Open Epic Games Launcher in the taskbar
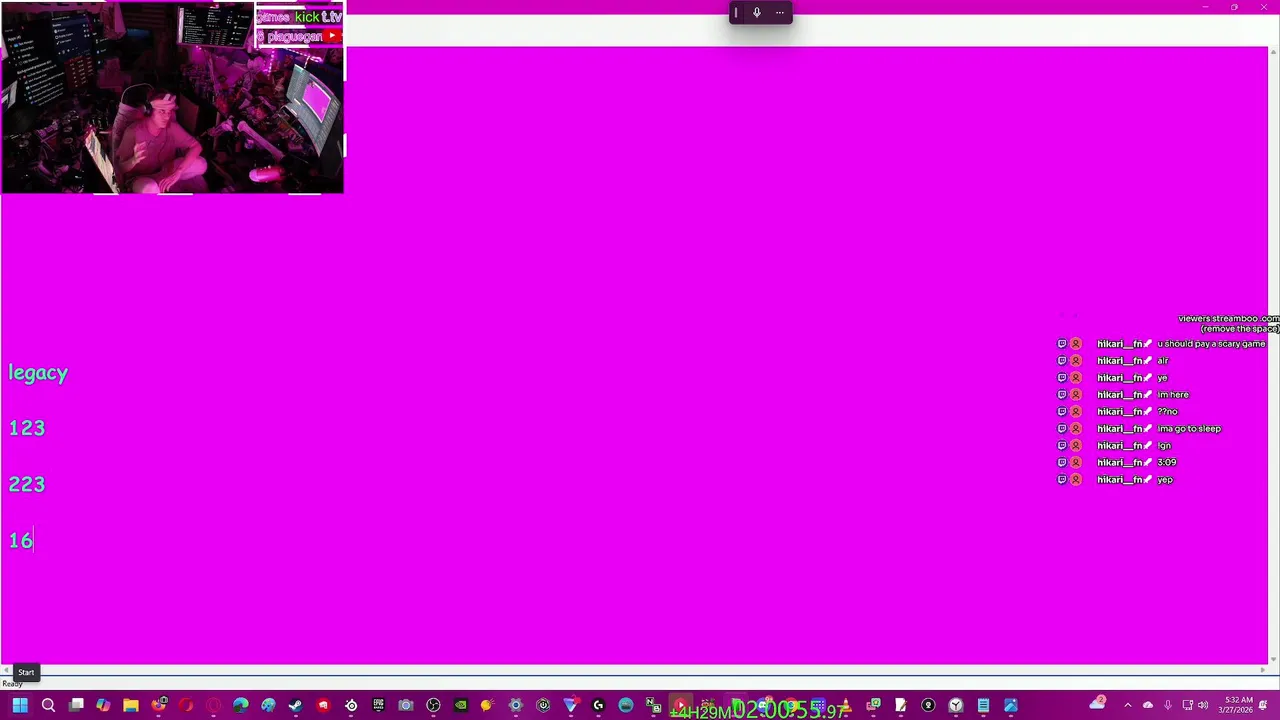Image resolution: width=1280 pixels, height=720 pixels. pos(378,705)
